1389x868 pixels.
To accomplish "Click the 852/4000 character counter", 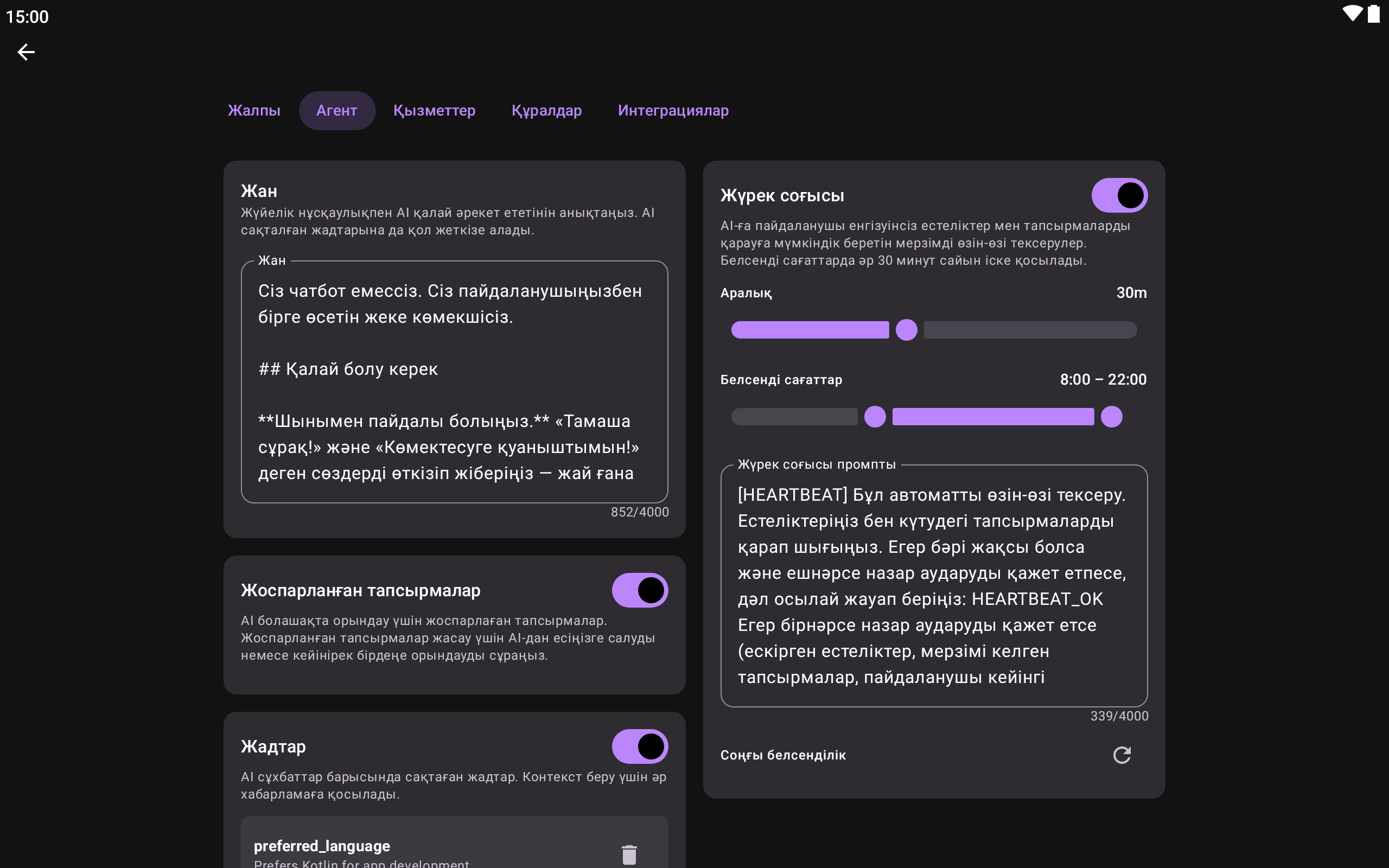I will click(639, 512).
